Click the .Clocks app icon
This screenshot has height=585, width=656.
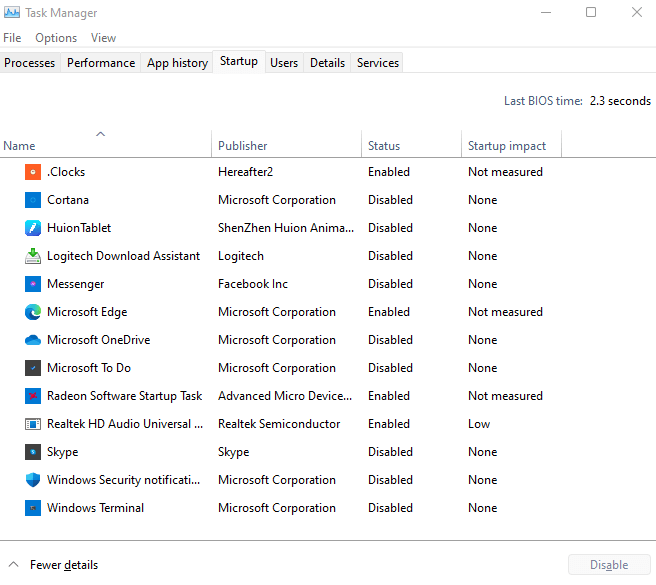(33, 172)
